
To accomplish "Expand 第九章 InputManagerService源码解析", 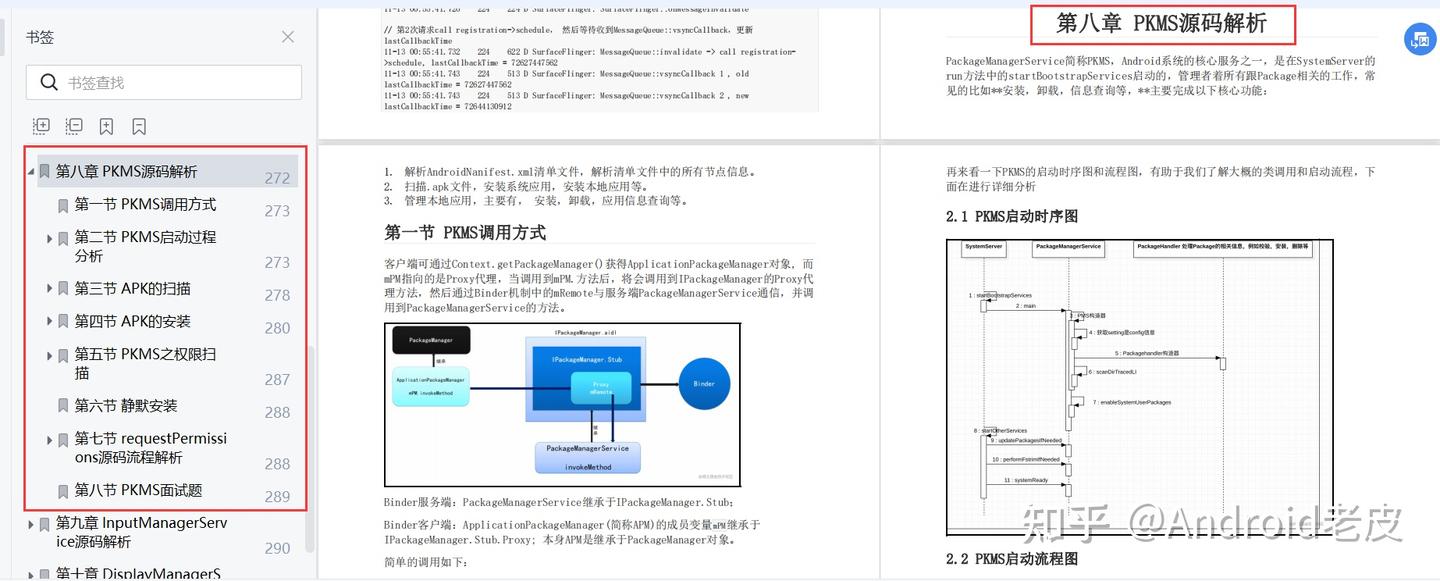I will 31,523.
